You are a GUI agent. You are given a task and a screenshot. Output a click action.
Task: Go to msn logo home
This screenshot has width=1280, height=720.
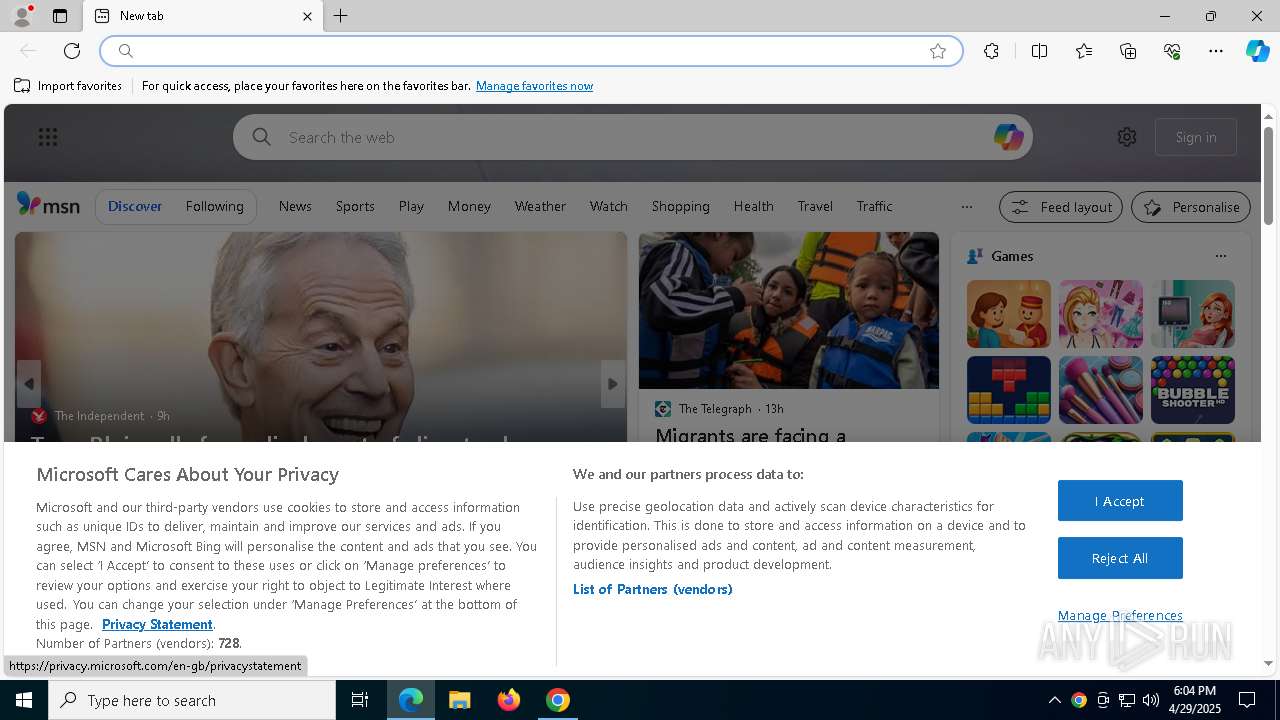pyautogui.click(x=48, y=205)
